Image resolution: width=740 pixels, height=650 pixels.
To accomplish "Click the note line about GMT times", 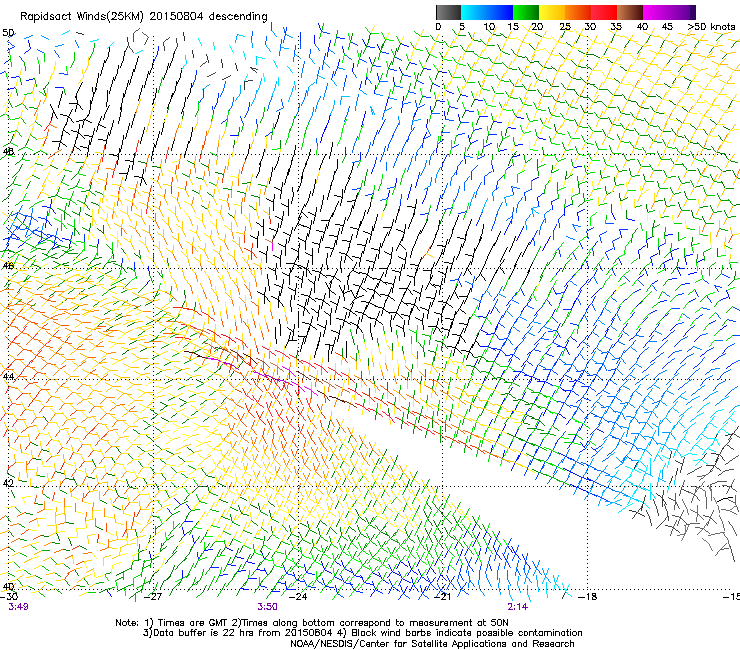I will click(312, 623).
